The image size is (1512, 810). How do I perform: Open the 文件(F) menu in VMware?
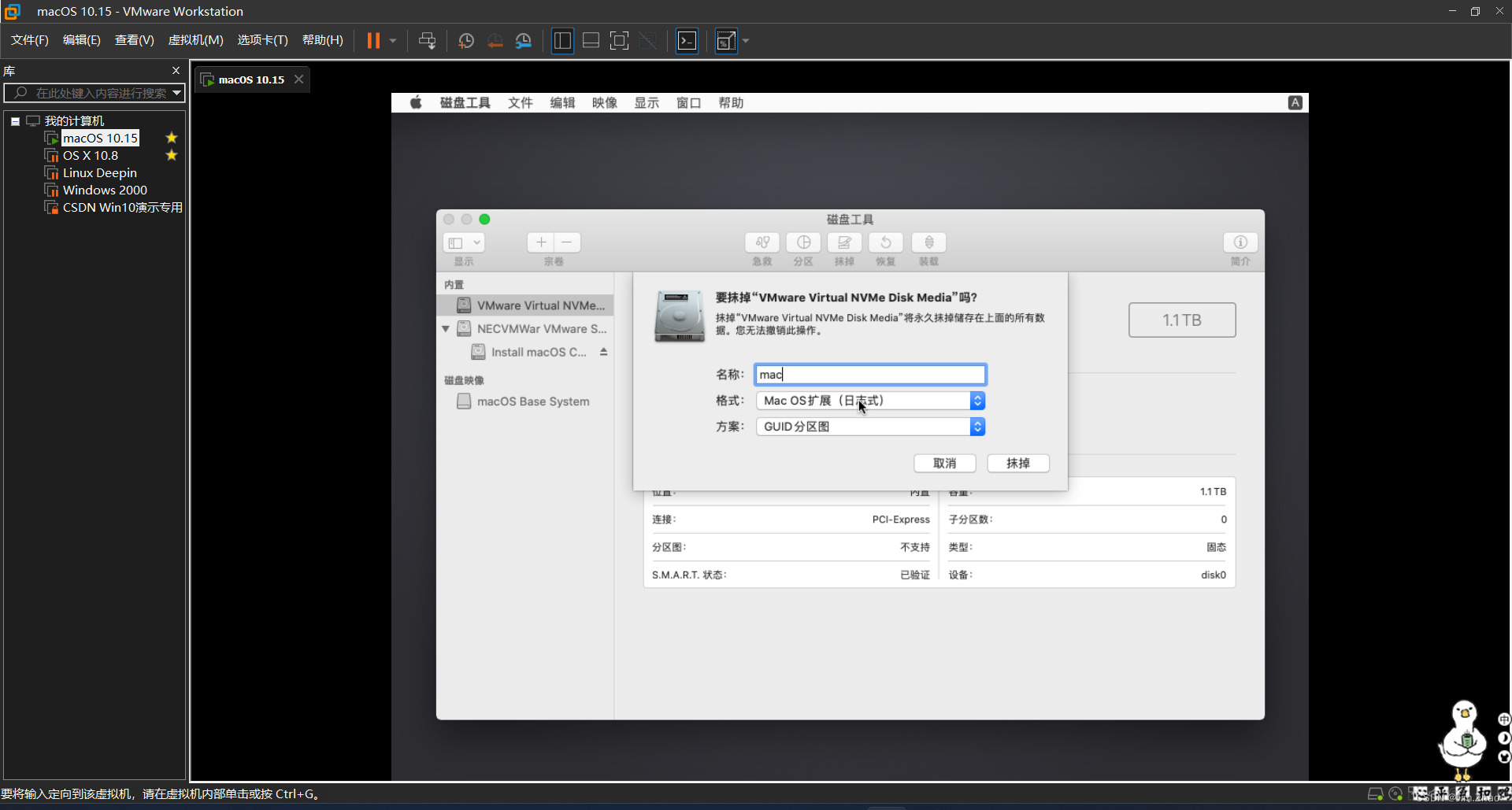(x=30, y=40)
